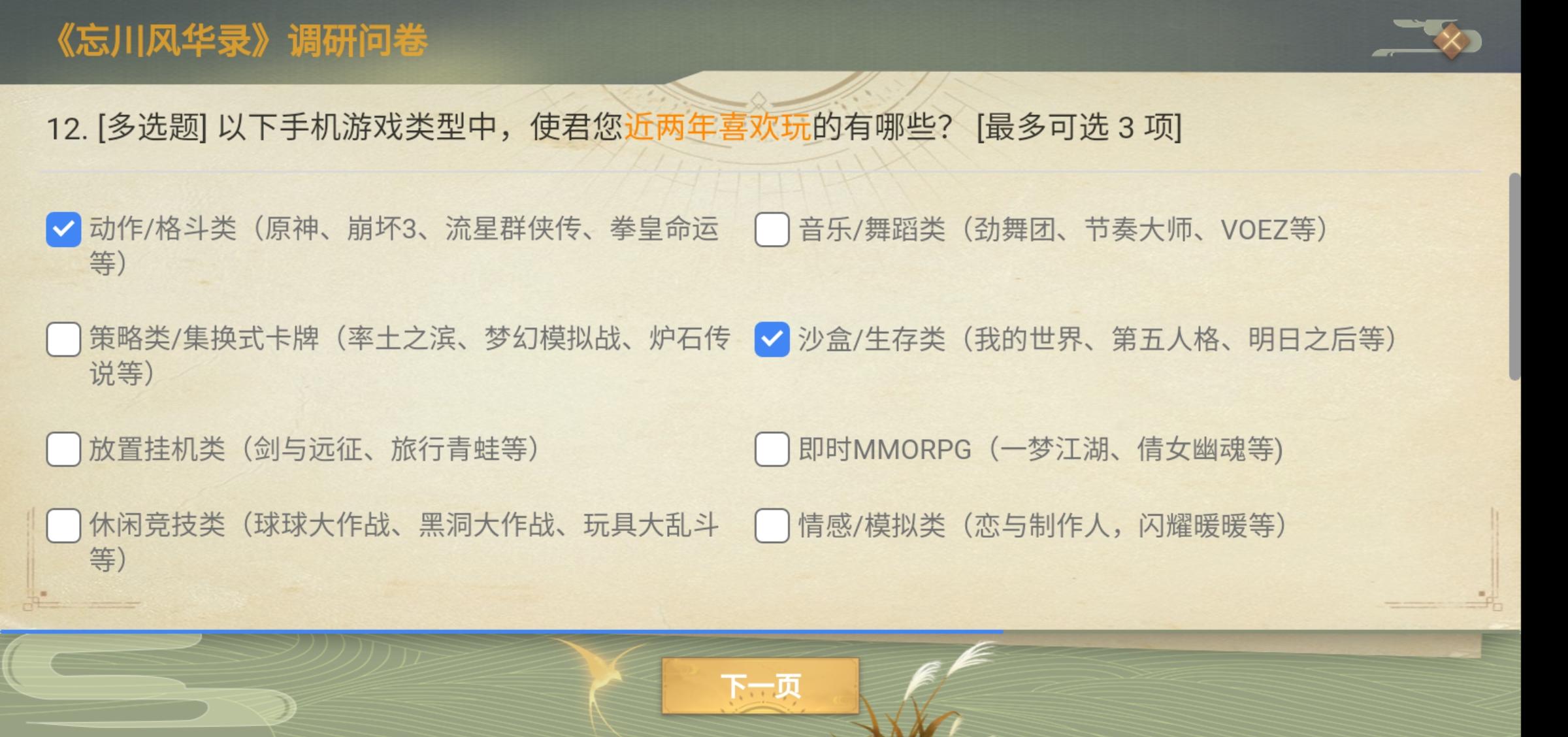The height and width of the screenshot is (737, 1568).
Task: Click the orange 近两年喜欢玩 highlighted text
Action: pyautogui.click(x=717, y=127)
